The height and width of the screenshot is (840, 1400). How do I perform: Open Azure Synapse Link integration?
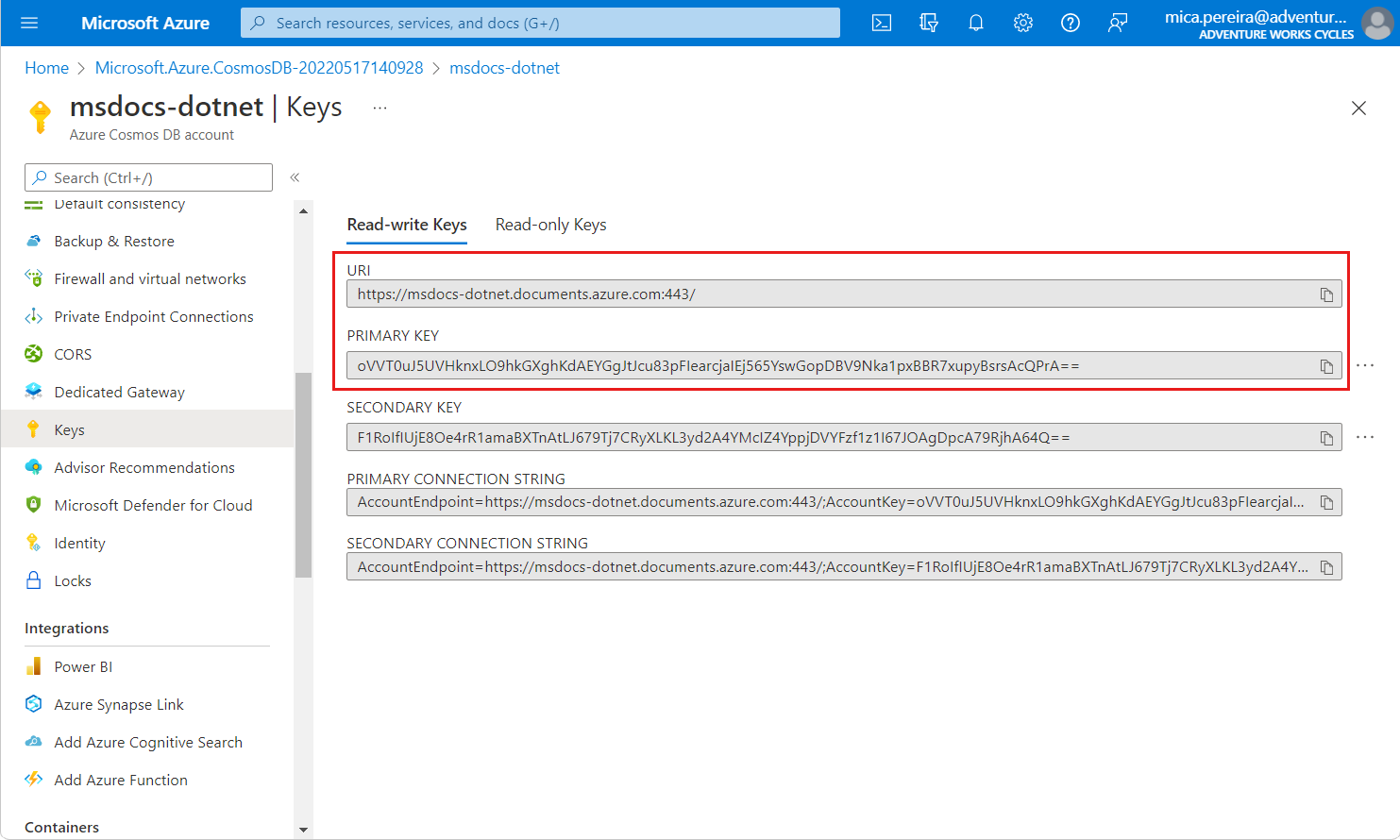[x=119, y=705]
